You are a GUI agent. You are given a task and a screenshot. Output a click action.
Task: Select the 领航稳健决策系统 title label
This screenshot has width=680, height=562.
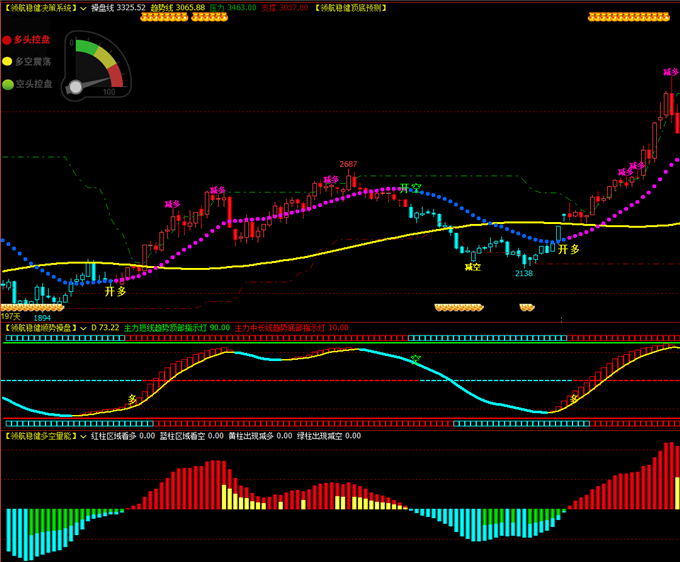click(x=40, y=8)
